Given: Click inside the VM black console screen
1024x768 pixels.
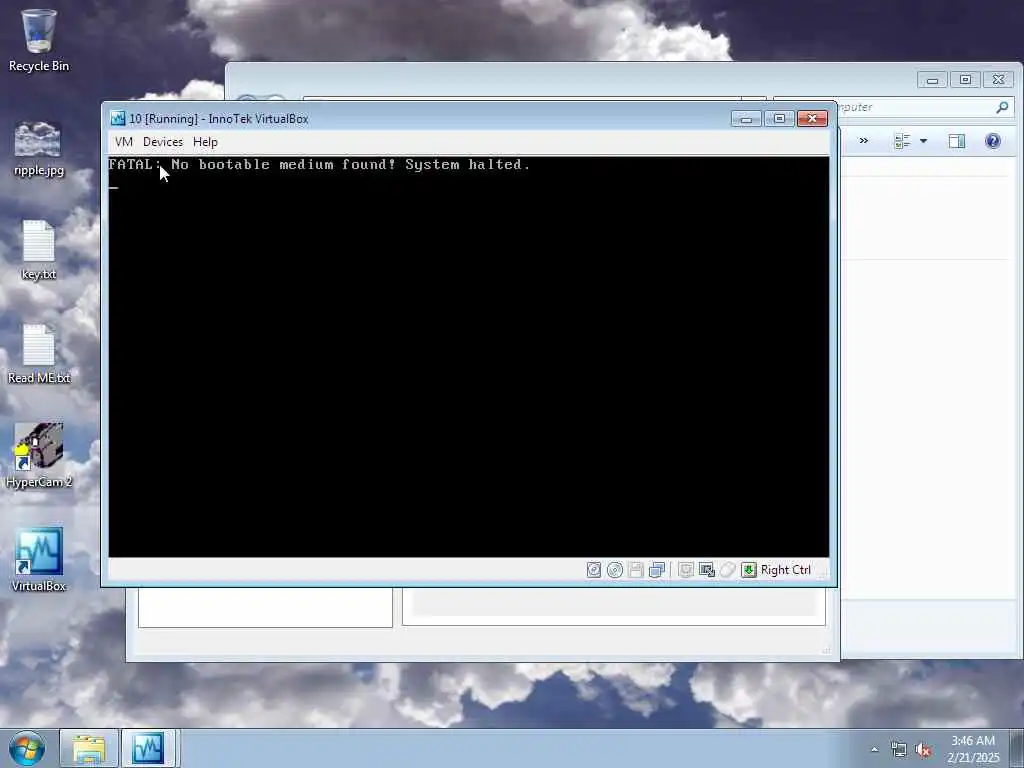Looking at the screenshot, I should click(x=469, y=357).
